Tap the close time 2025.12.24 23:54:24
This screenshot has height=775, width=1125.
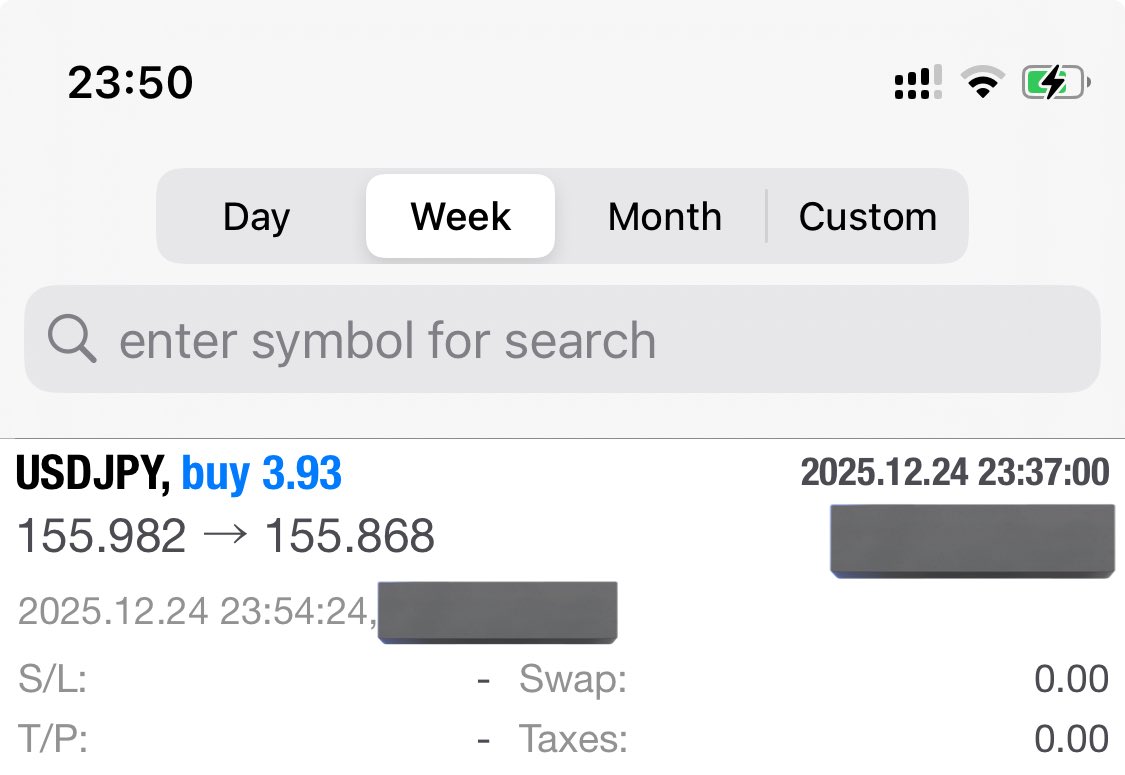(195, 611)
